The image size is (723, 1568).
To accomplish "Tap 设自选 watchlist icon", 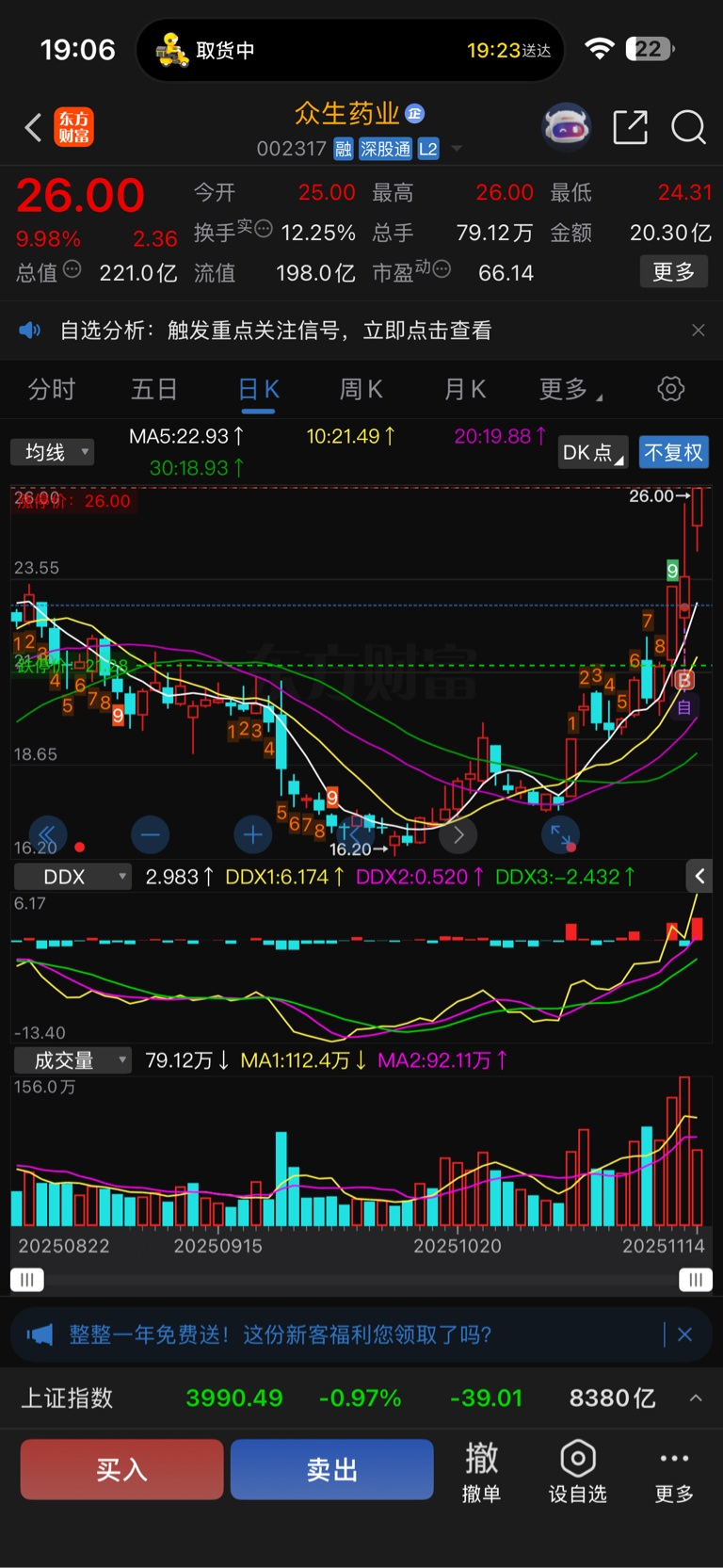I will pos(578,1471).
